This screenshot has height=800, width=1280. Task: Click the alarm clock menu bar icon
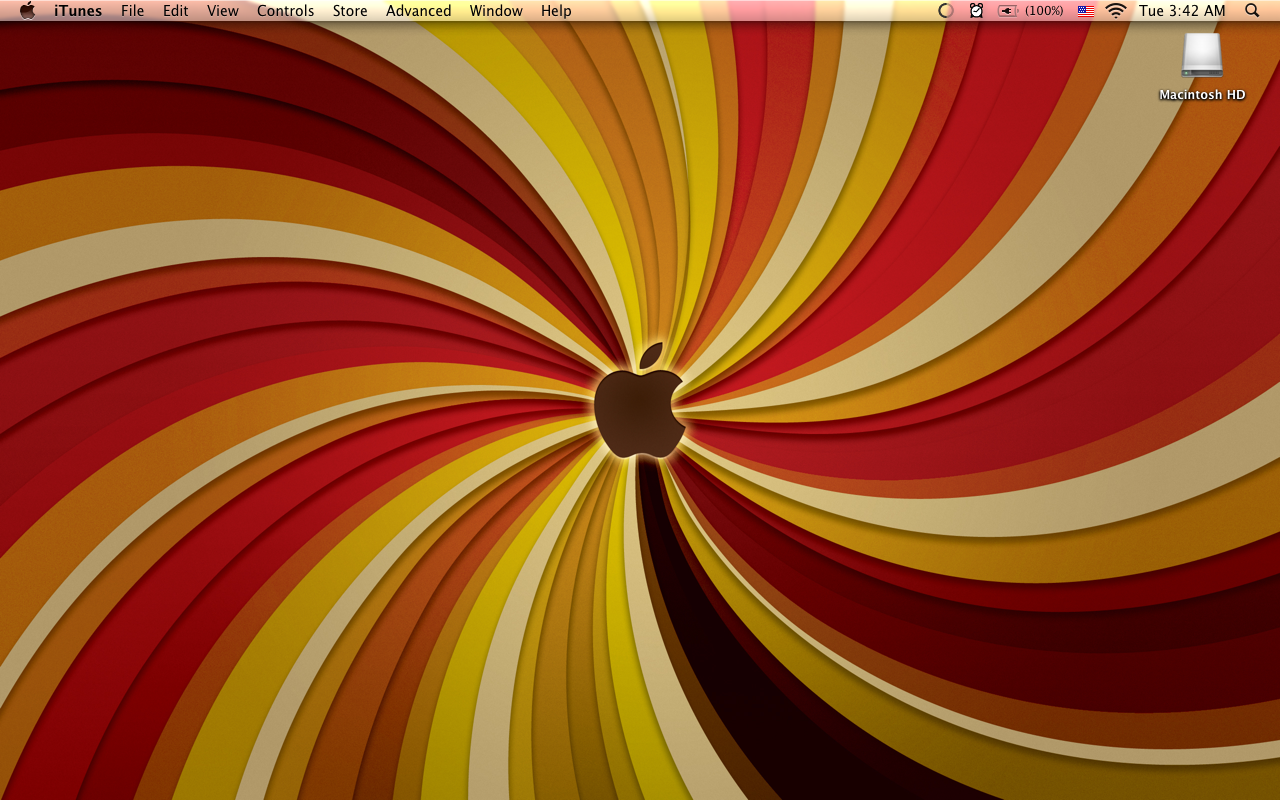(x=977, y=11)
